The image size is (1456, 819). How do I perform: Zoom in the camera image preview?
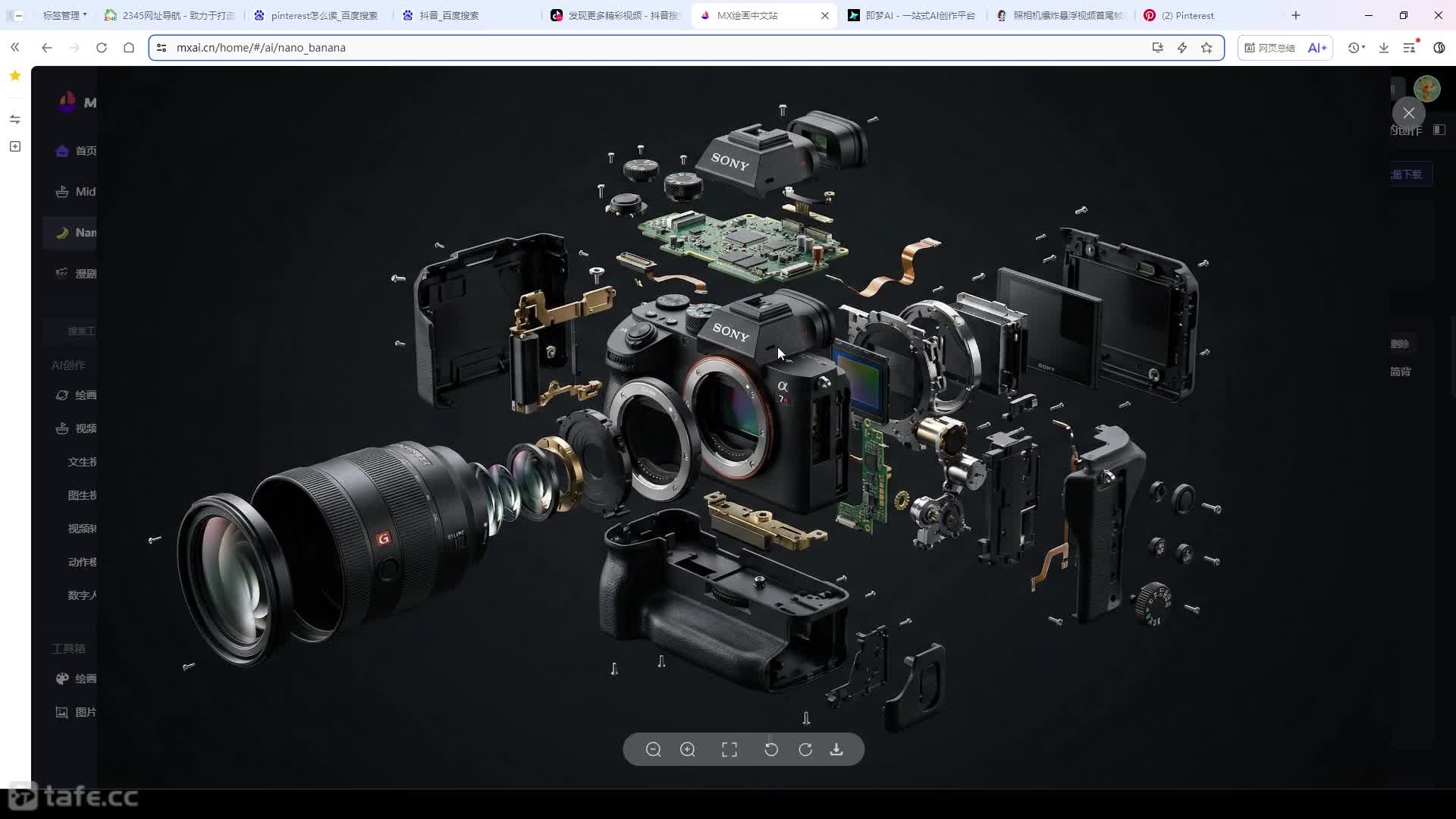click(x=688, y=750)
